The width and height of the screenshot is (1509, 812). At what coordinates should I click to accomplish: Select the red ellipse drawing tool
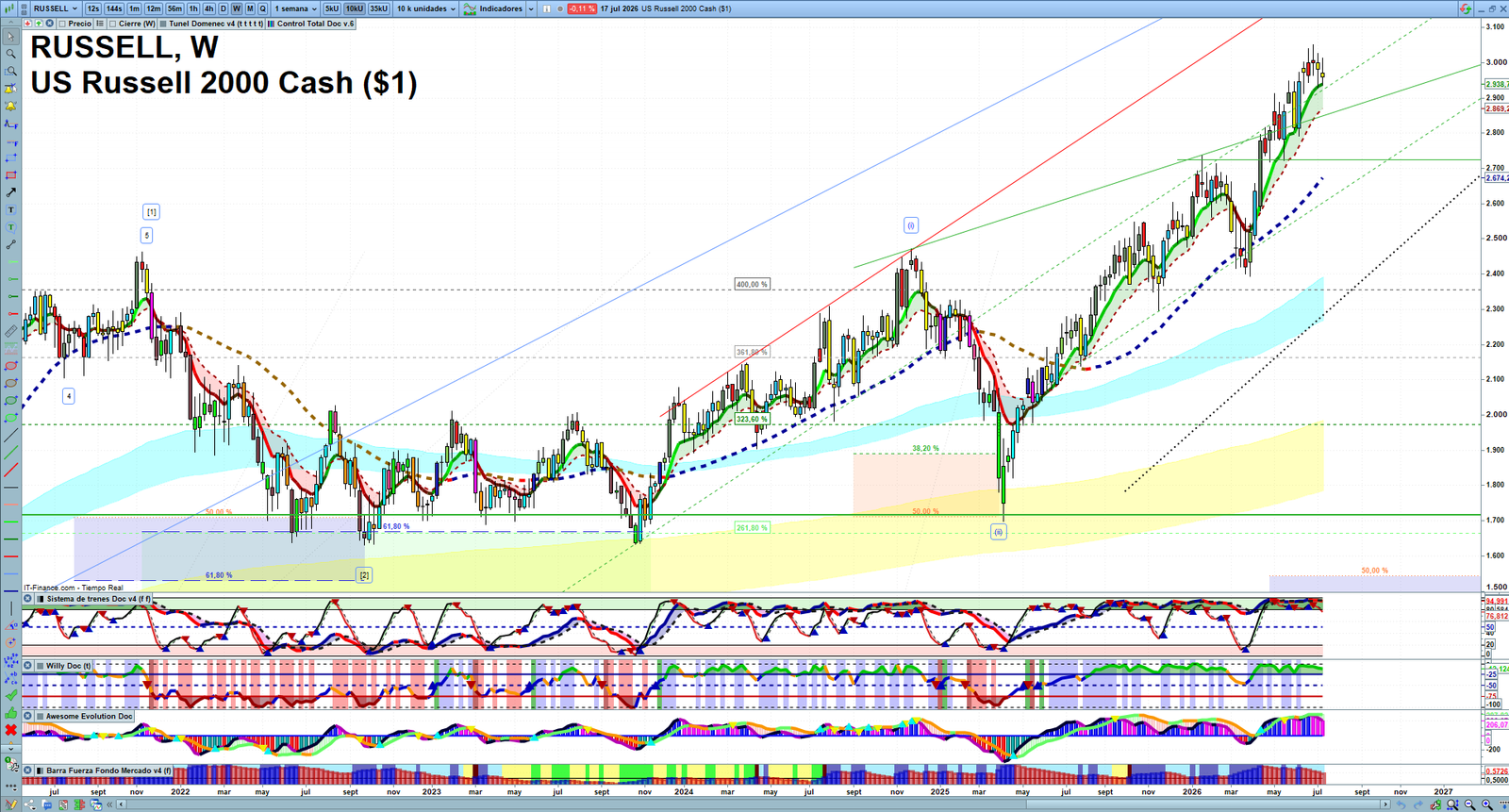click(x=10, y=366)
